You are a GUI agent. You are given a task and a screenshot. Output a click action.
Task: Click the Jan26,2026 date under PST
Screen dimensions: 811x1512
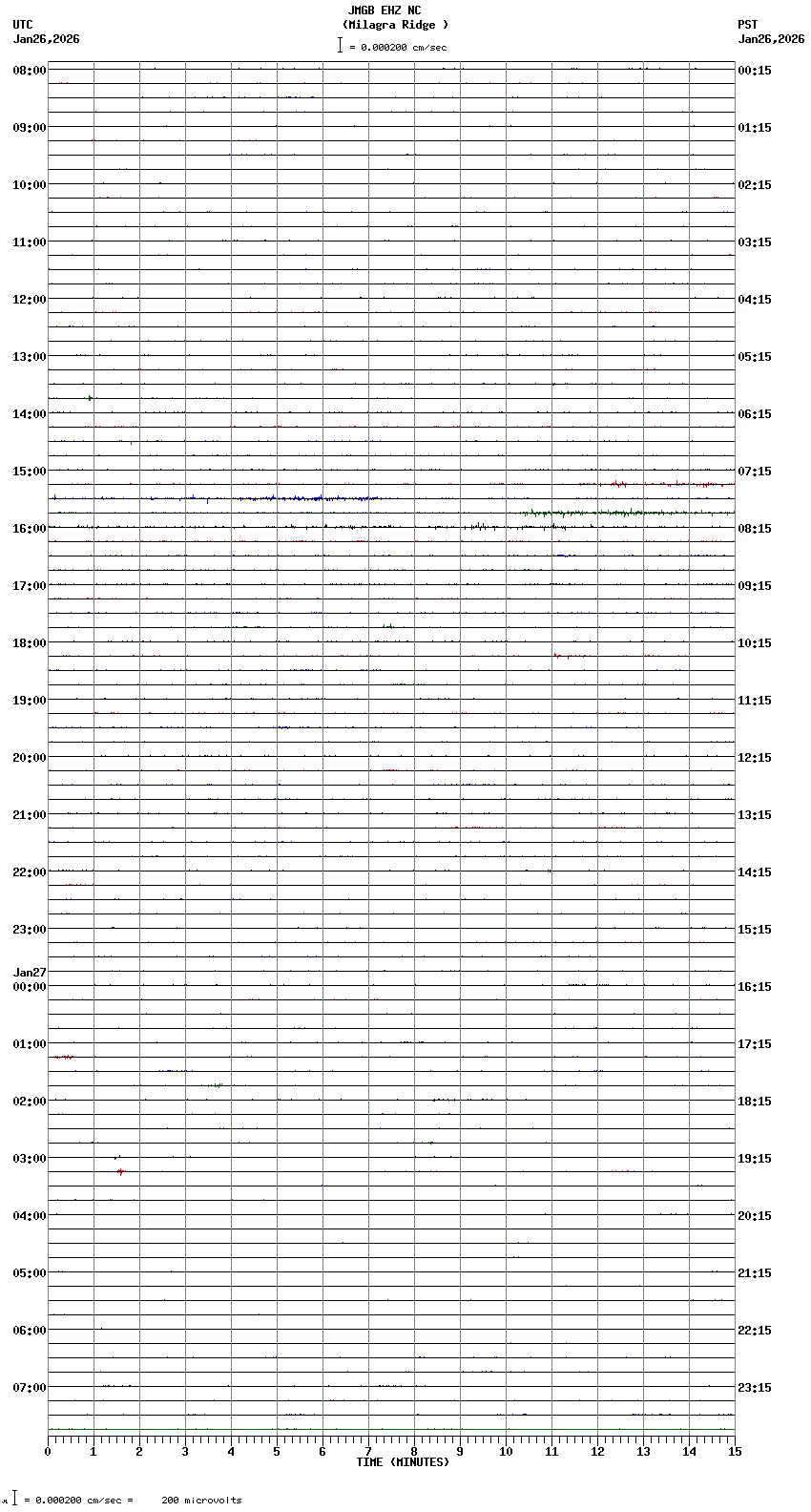coord(771,39)
